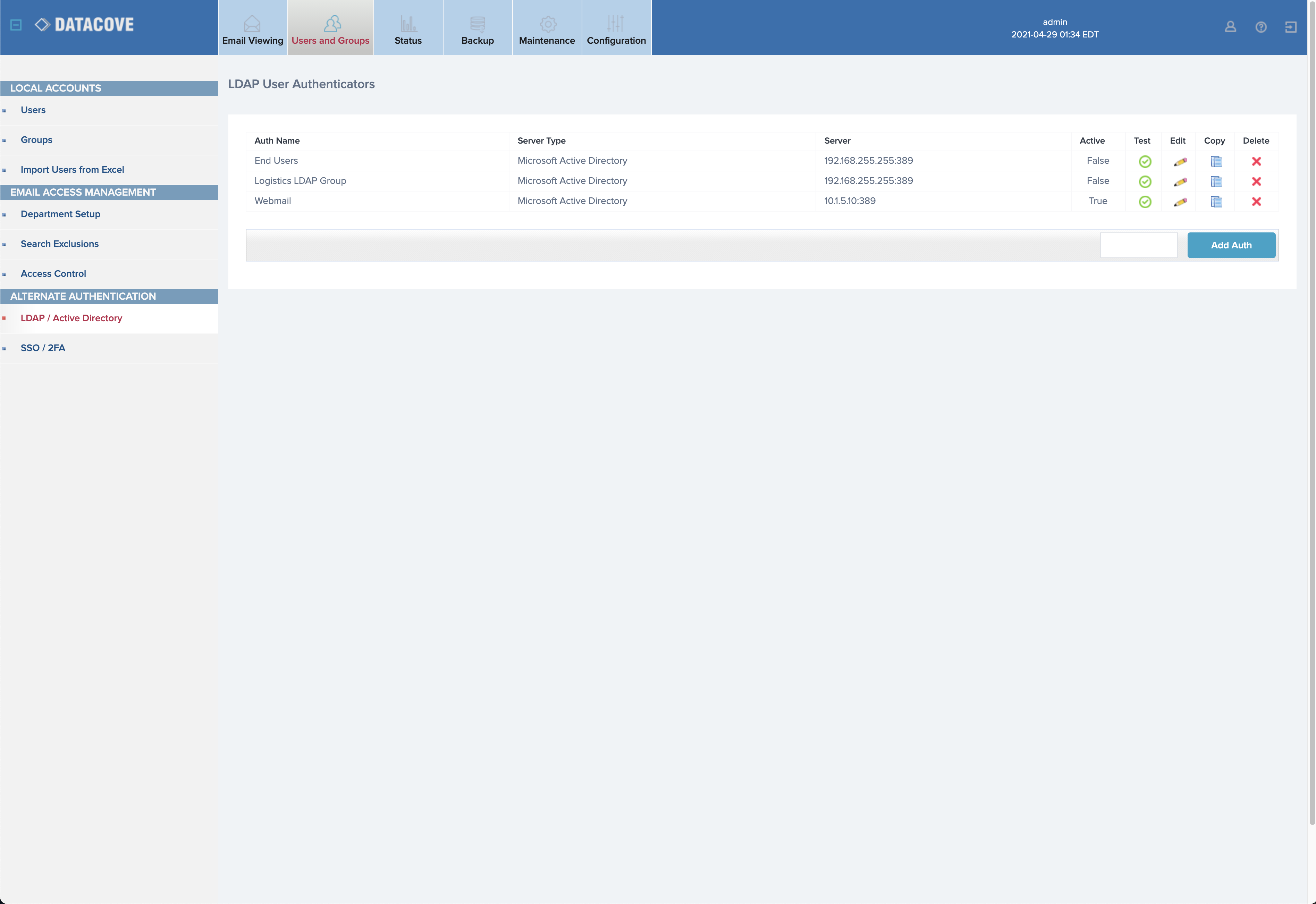Delete the Webmail authenticator row
The width and height of the screenshot is (1316, 904).
click(1256, 202)
